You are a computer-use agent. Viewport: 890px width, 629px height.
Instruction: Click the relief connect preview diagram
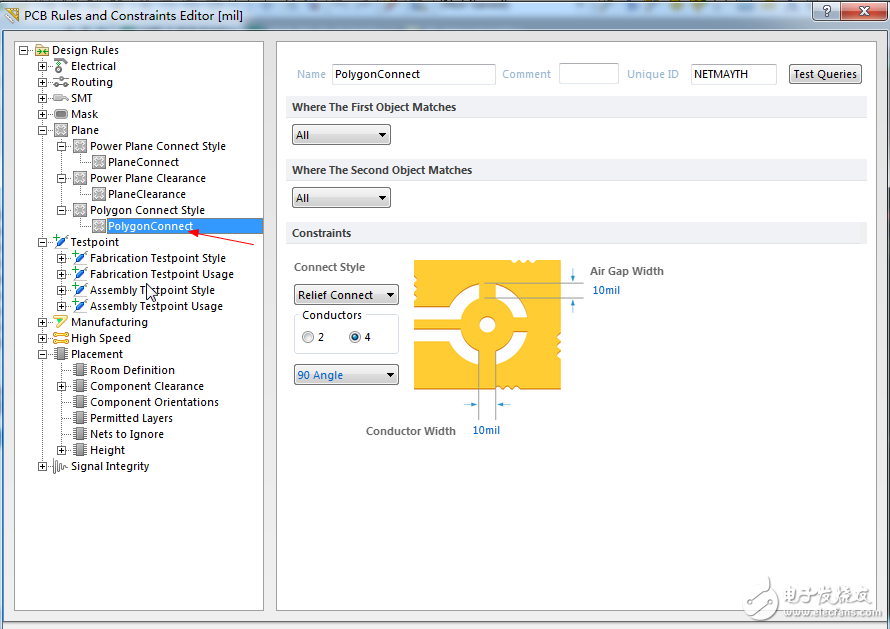(488, 325)
